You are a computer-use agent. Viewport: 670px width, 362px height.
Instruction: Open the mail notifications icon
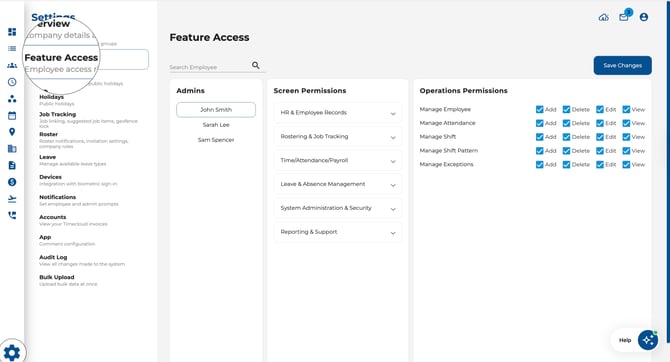[624, 17]
